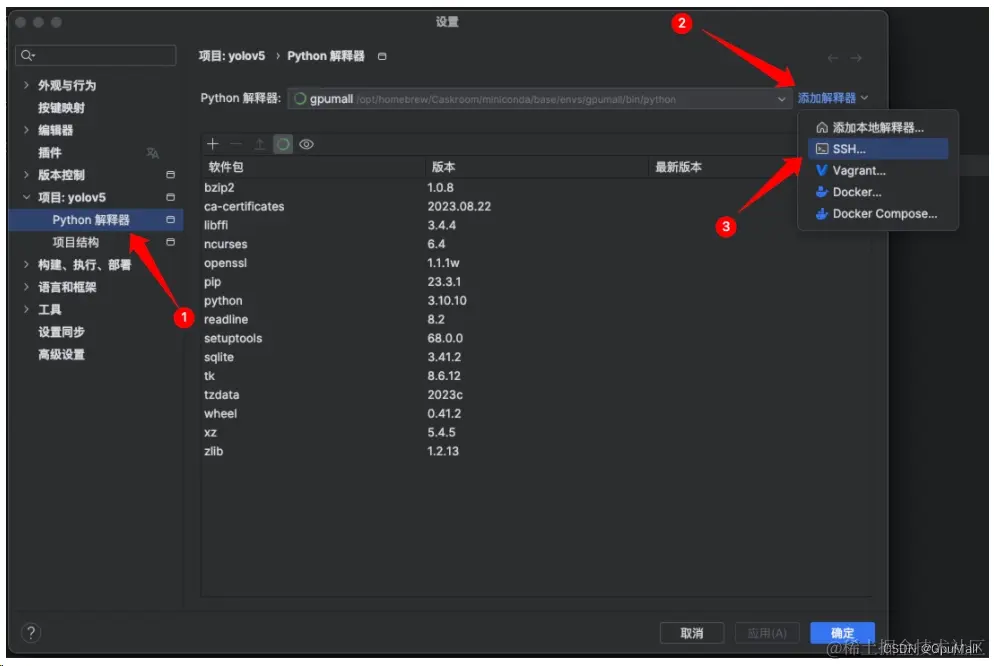Expand the 版本控制 settings group
Viewport: 994px width, 666px height.
coord(26,174)
